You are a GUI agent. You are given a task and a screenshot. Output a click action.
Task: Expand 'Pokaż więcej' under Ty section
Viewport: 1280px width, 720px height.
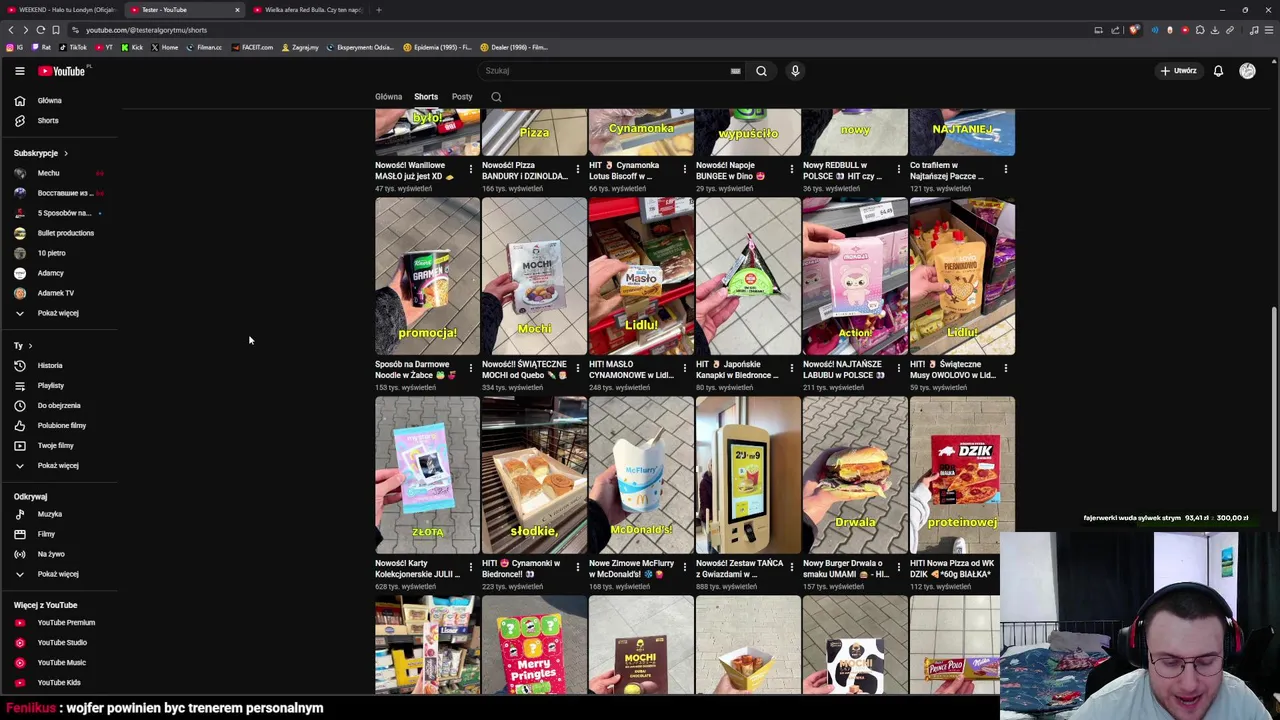point(59,465)
